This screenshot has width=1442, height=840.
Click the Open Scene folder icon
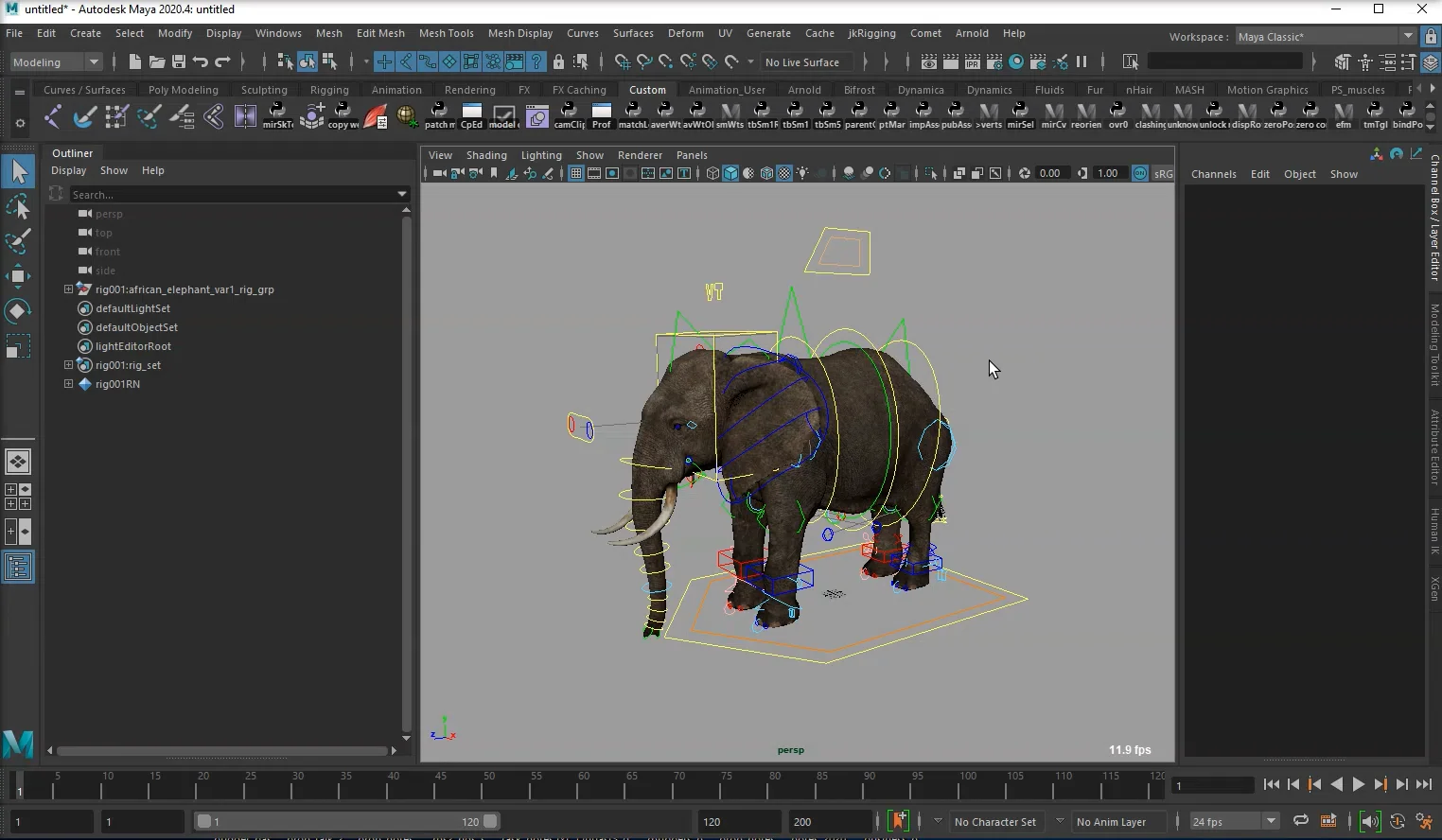pyautogui.click(x=156, y=61)
